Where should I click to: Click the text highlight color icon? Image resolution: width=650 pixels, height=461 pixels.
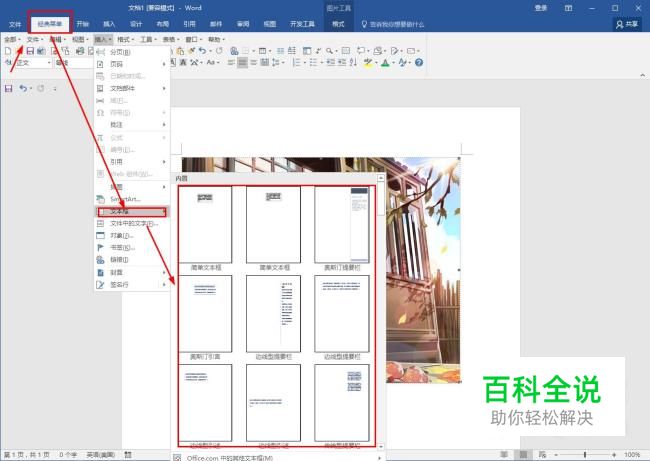pos(367,63)
